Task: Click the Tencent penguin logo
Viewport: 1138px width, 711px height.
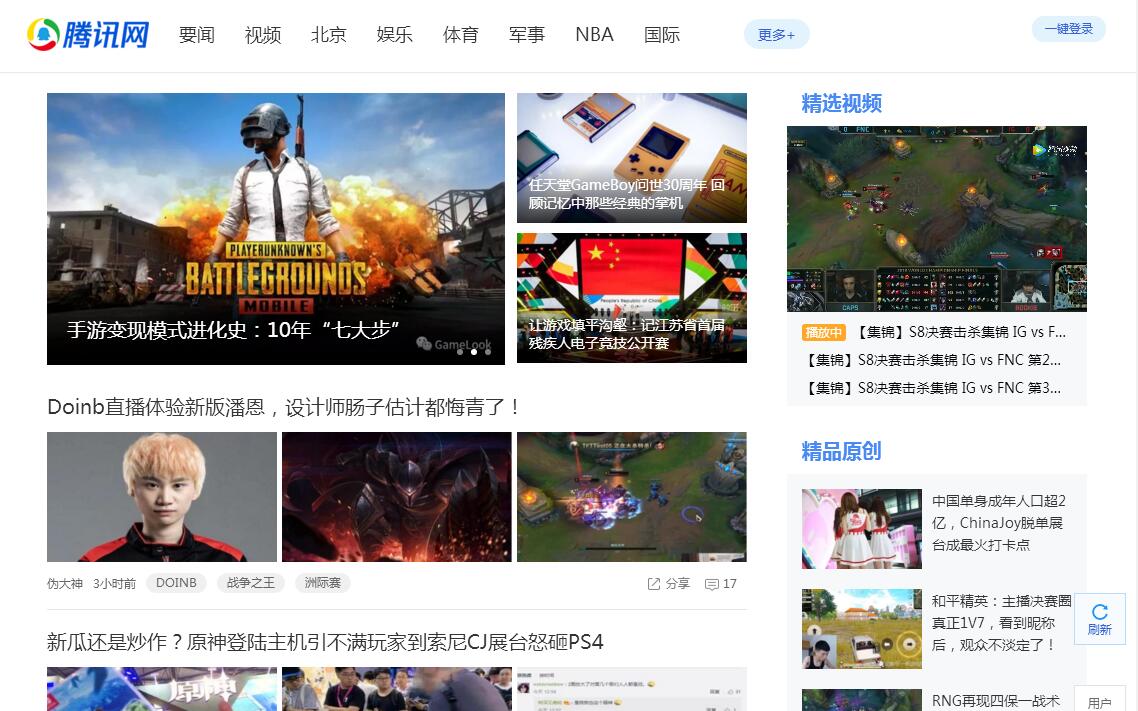Action: click(x=43, y=35)
